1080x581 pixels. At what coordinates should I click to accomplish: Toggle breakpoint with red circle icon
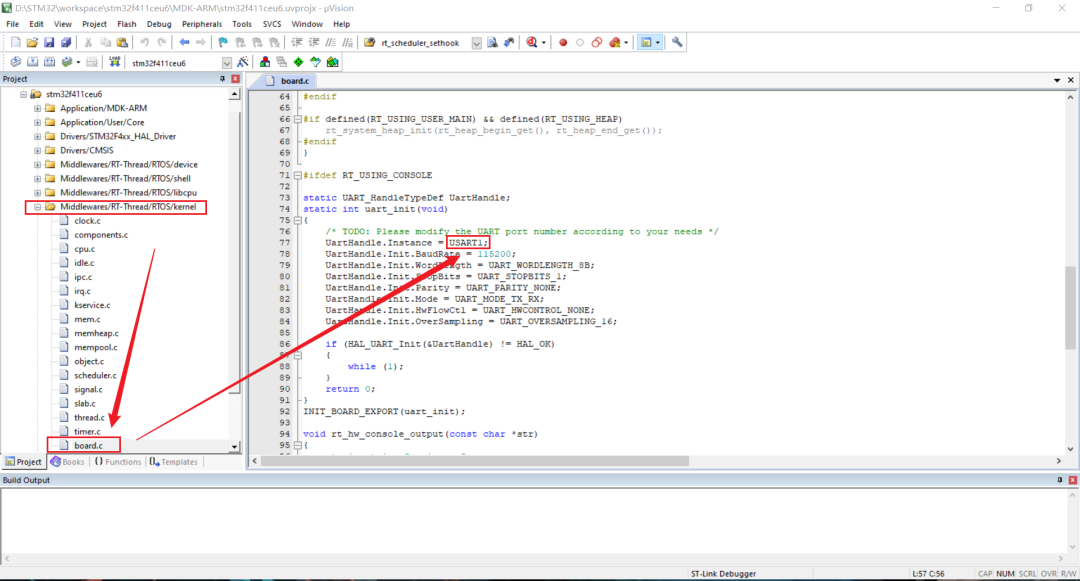coord(563,43)
